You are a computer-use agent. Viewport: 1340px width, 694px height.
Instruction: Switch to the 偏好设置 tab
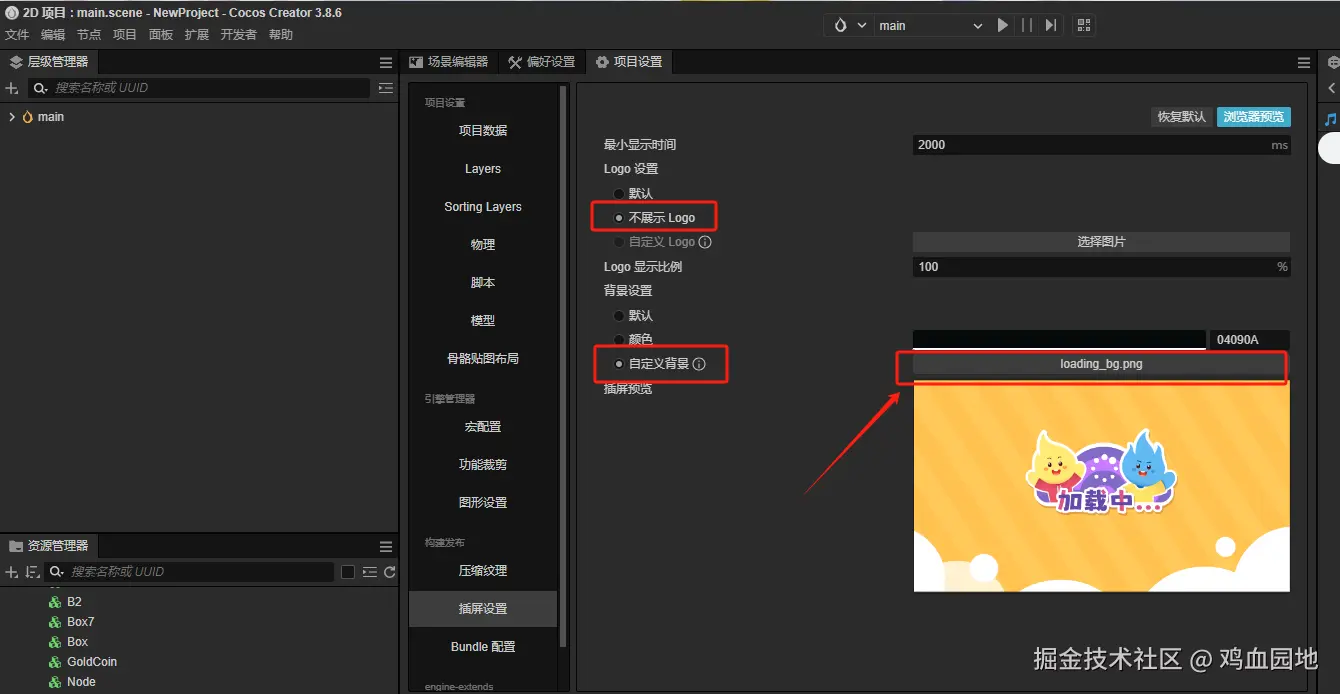pos(541,62)
